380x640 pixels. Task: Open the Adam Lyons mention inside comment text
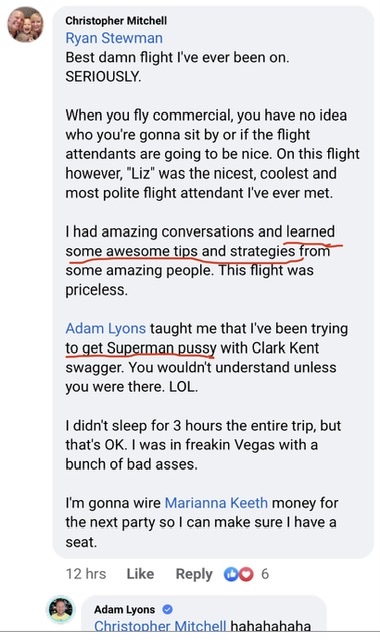(x=106, y=329)
